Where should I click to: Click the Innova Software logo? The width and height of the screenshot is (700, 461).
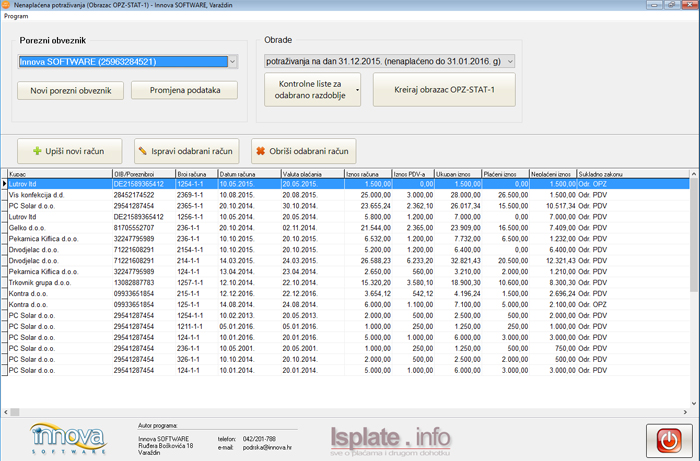(68, 439)
